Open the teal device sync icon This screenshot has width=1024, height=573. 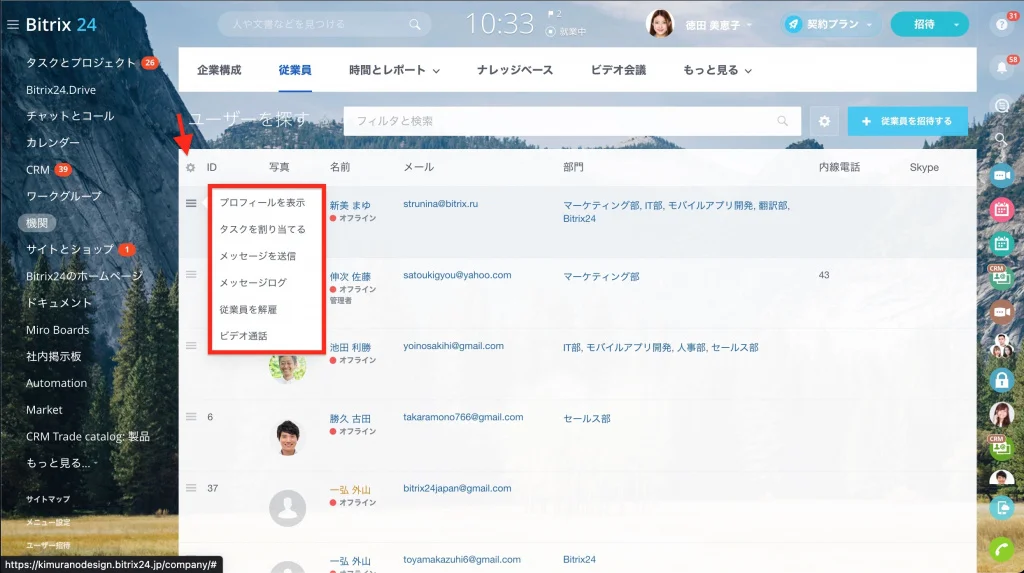1002,508
